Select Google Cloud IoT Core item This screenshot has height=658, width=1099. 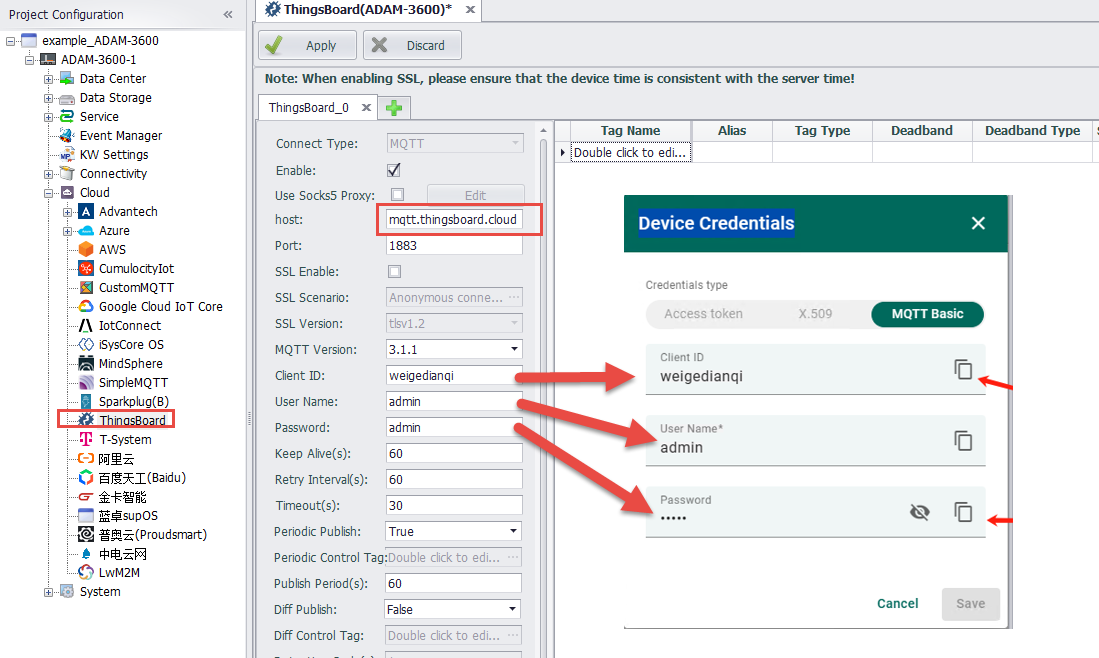pyautogui.click(x=160, y=306)
